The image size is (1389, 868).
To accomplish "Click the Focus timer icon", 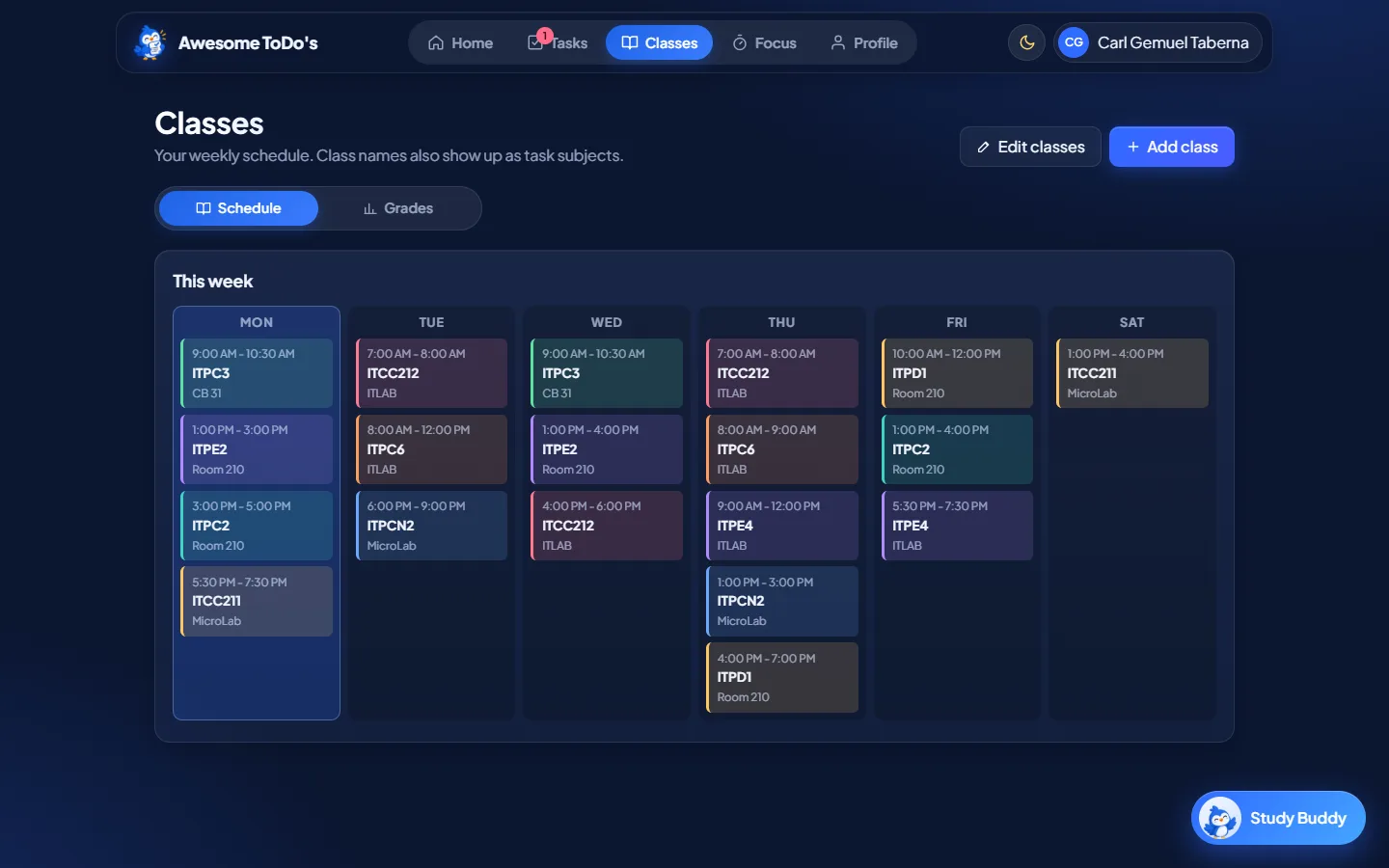I will click(740, 43).
